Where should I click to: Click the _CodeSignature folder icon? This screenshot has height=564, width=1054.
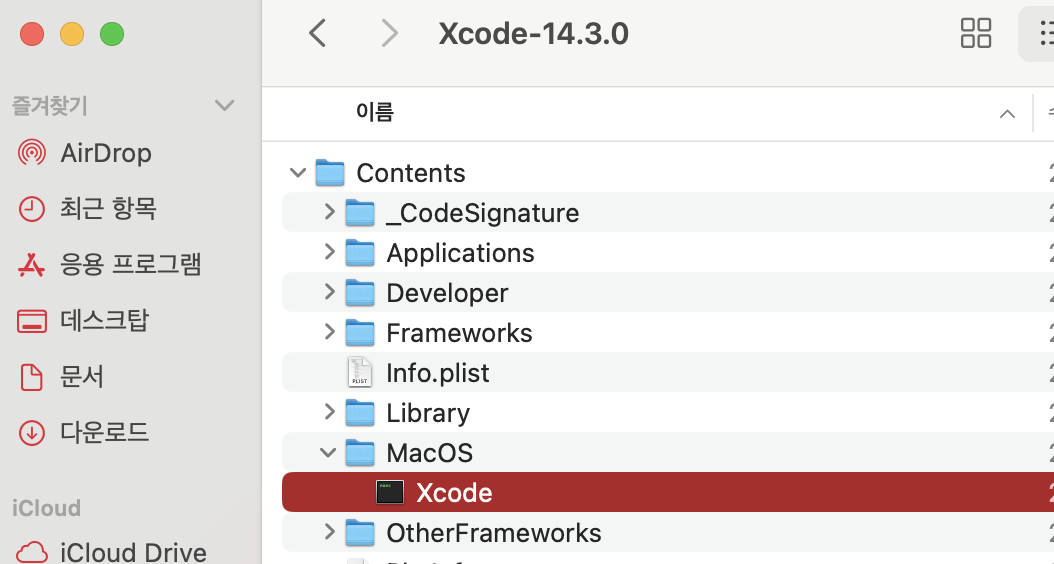pyautogui.click(x=360, y=212)
